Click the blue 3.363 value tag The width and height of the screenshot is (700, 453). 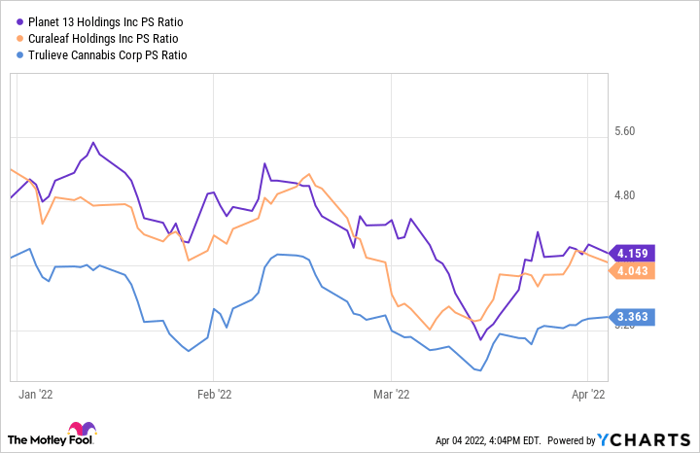pos(636,319)
